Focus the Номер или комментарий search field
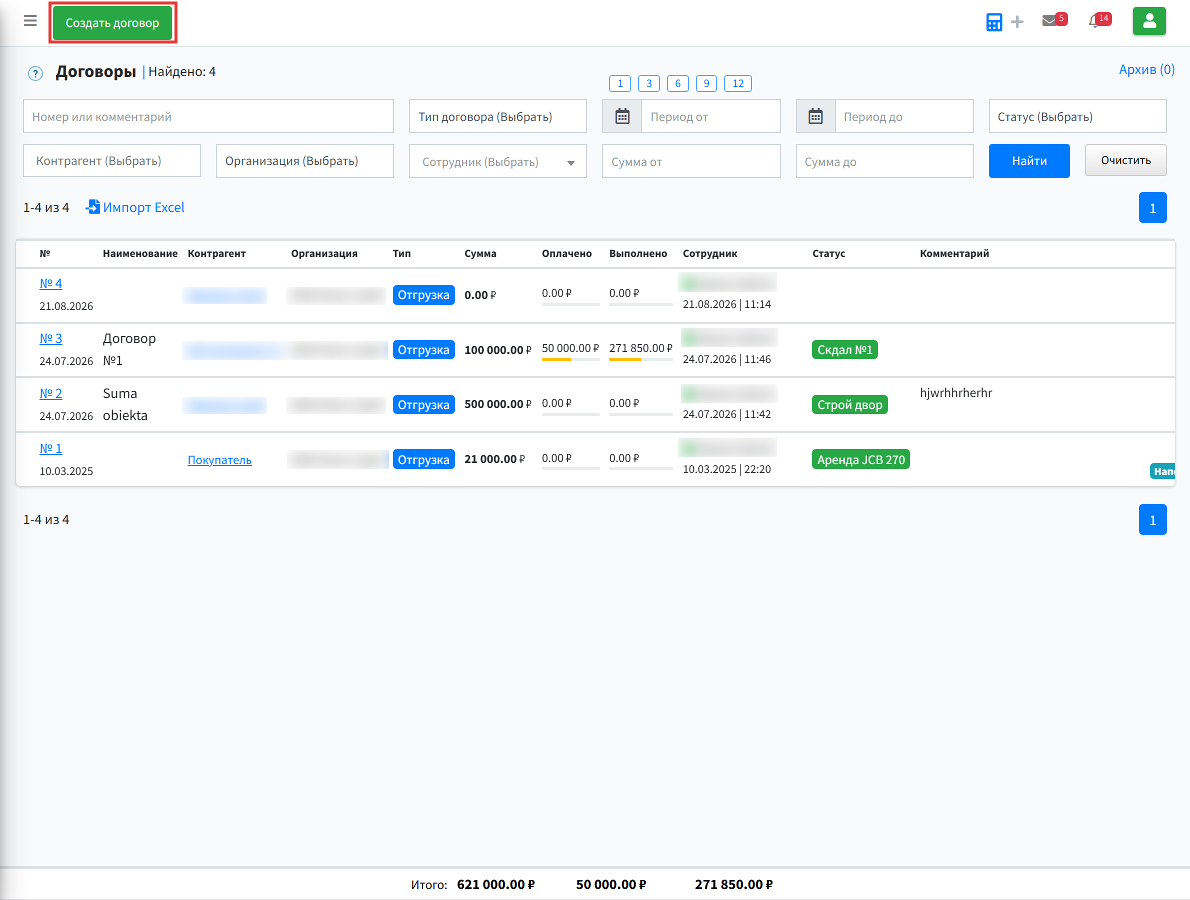 (x=208, y=116)
